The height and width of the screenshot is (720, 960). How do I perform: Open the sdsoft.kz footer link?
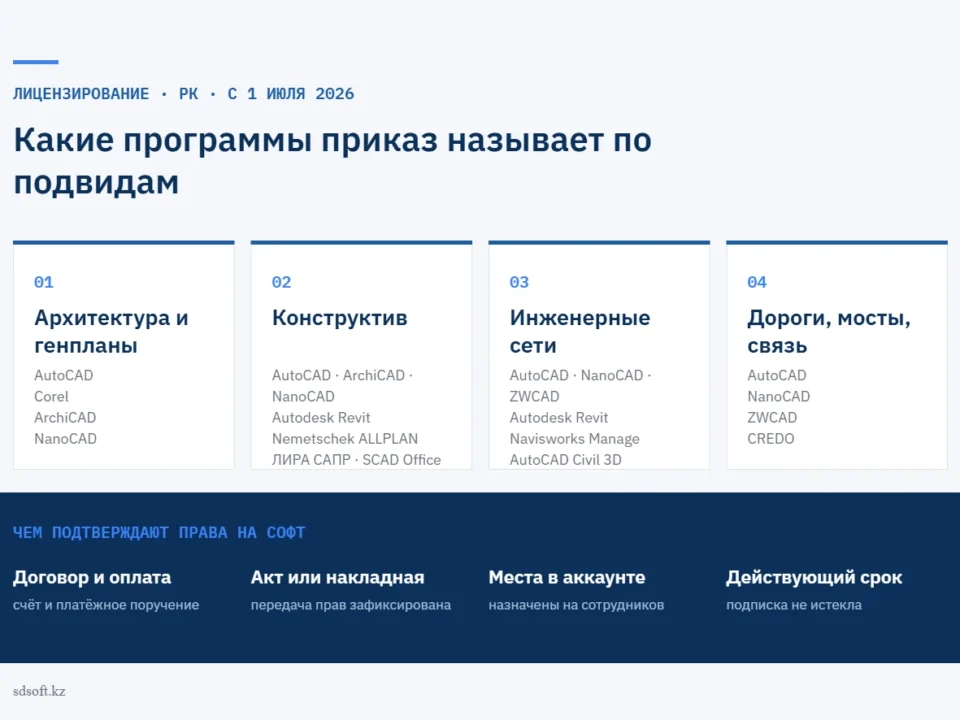click(39, 691)
